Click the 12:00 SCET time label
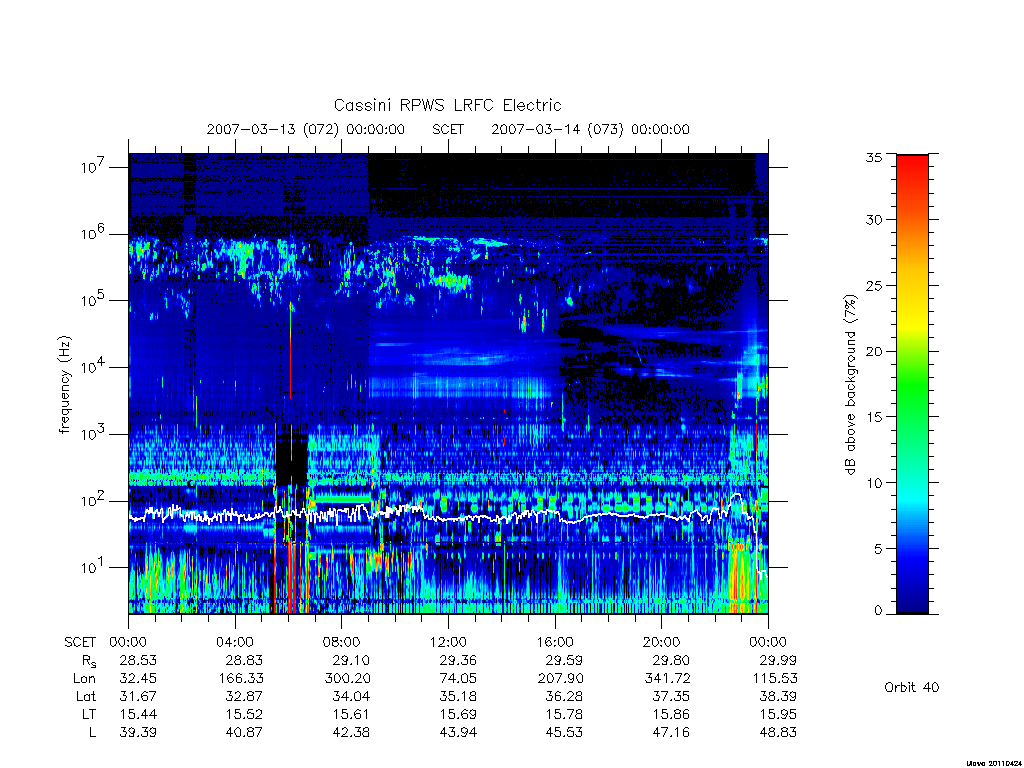This screenshot has width=1024, height=768. pyautogui.click(x=448, y=642)
